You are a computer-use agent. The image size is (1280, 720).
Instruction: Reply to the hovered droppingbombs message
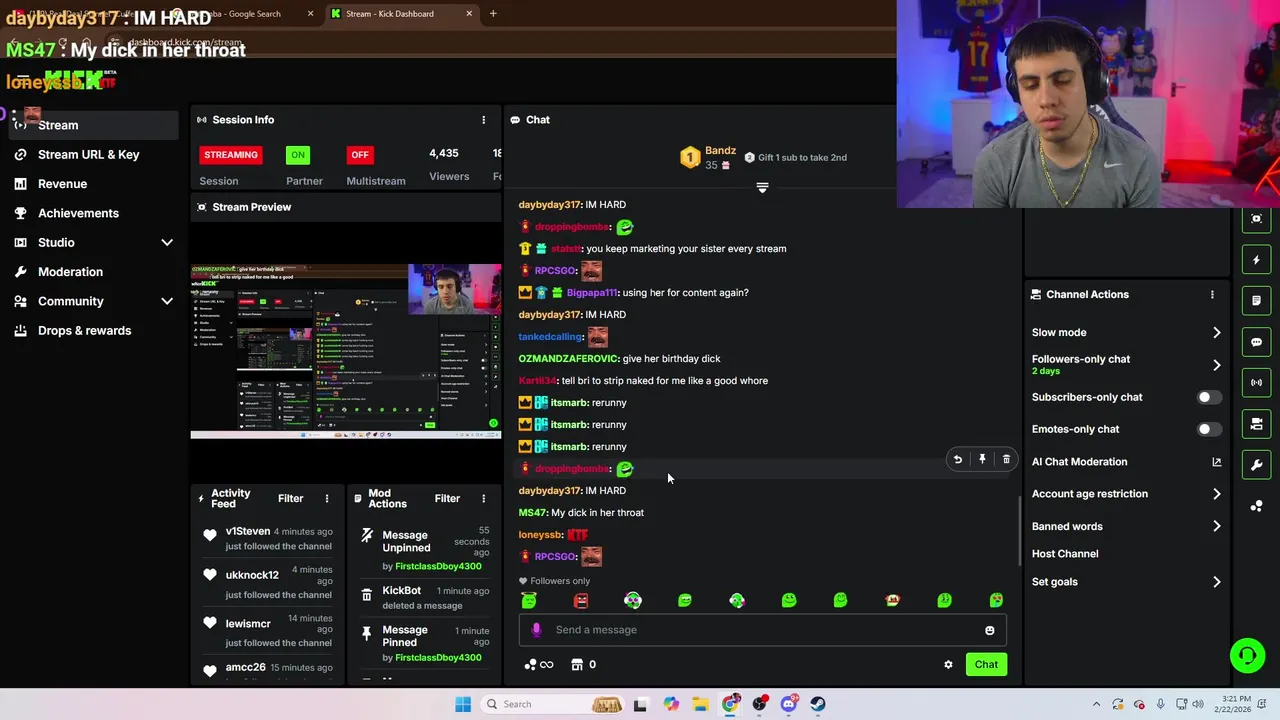[x=957, y=460]
